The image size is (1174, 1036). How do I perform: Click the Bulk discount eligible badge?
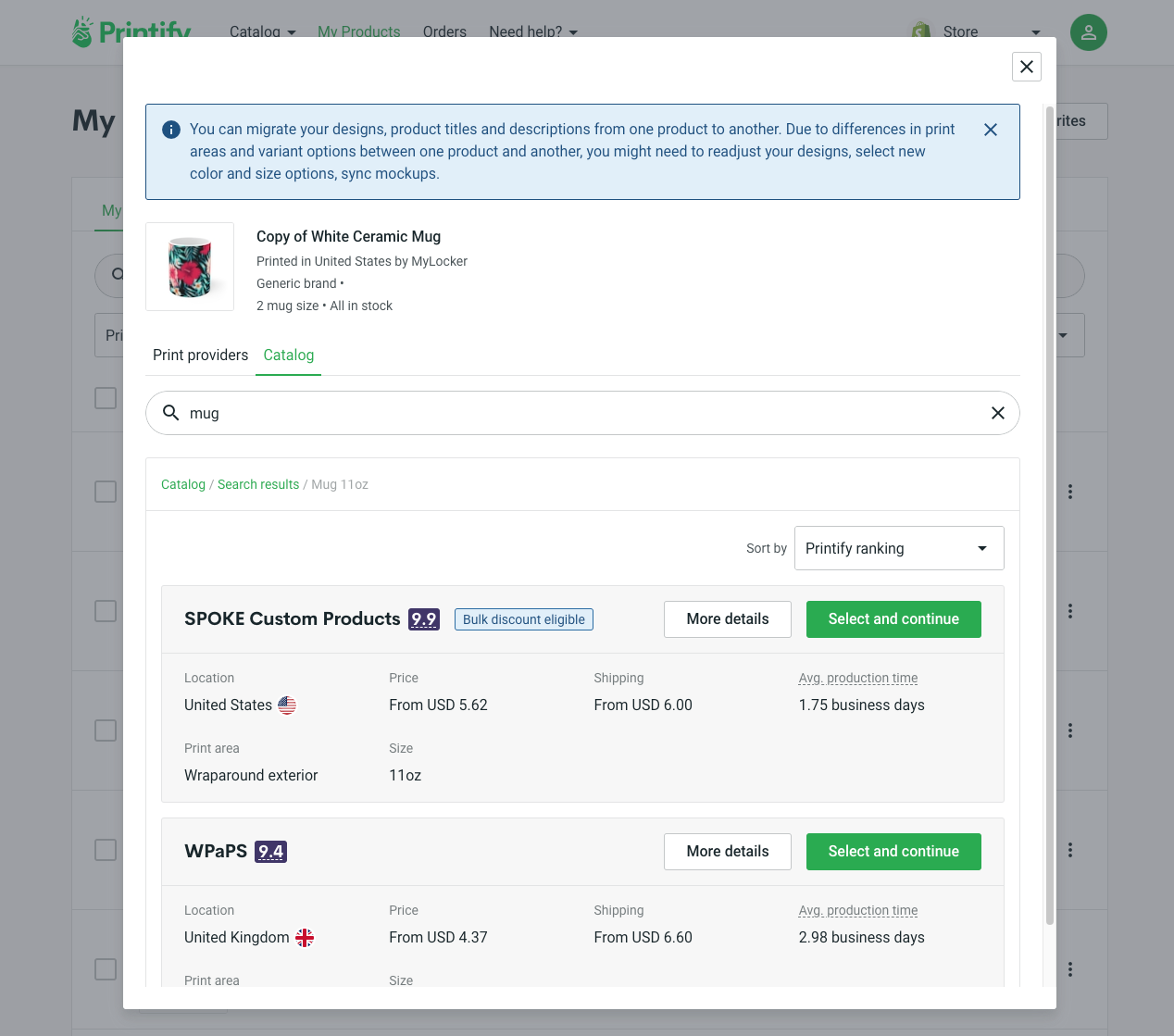click(524, 619)
